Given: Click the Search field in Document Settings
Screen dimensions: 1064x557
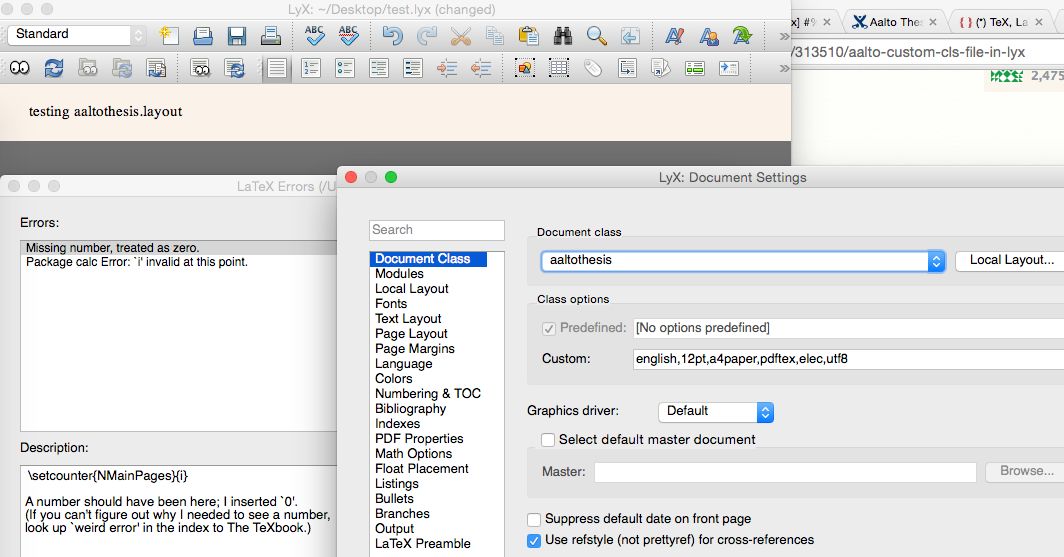Looking at the screenshot, I should 437,230.
